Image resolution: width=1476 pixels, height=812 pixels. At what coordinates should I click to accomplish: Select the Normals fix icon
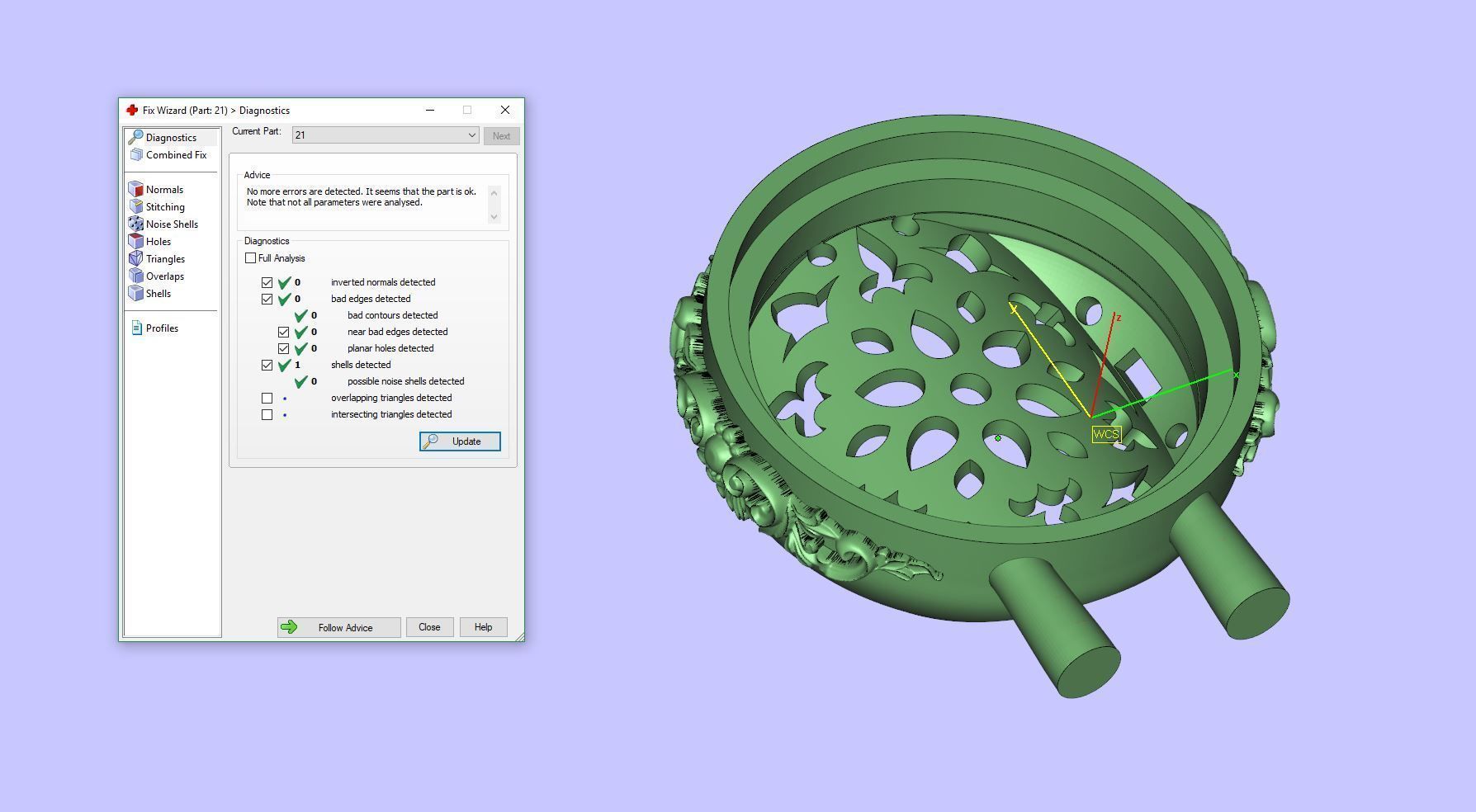coord(136,190)
